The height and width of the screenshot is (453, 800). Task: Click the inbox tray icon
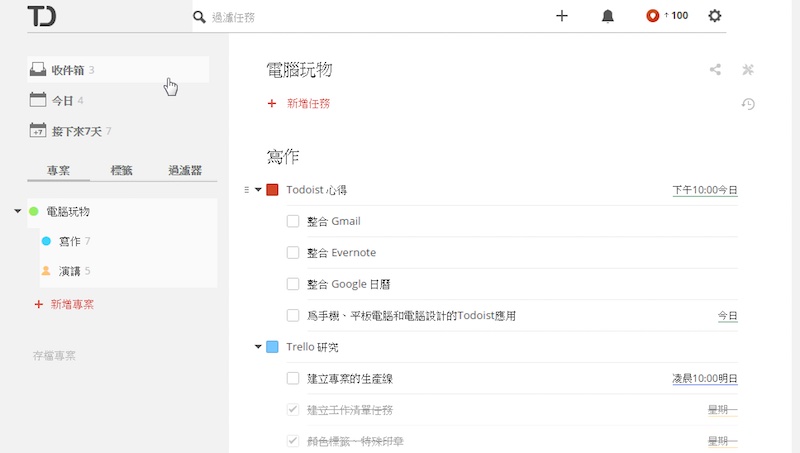point(38,69)
